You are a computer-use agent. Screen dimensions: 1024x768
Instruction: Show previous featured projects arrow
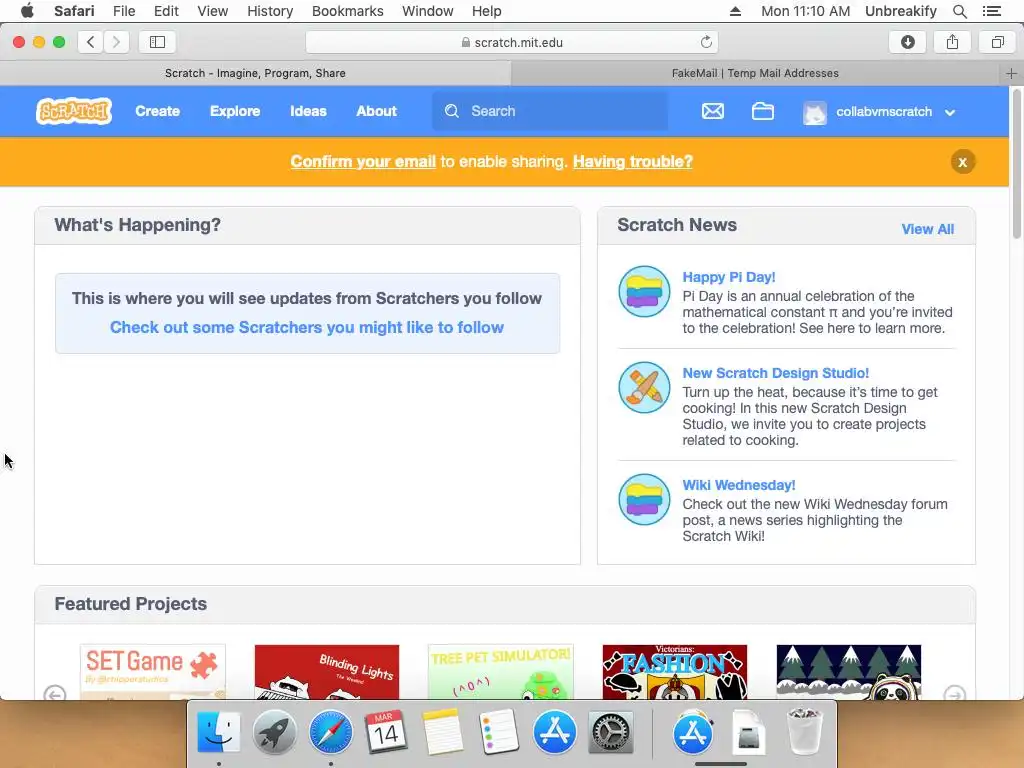55,694
